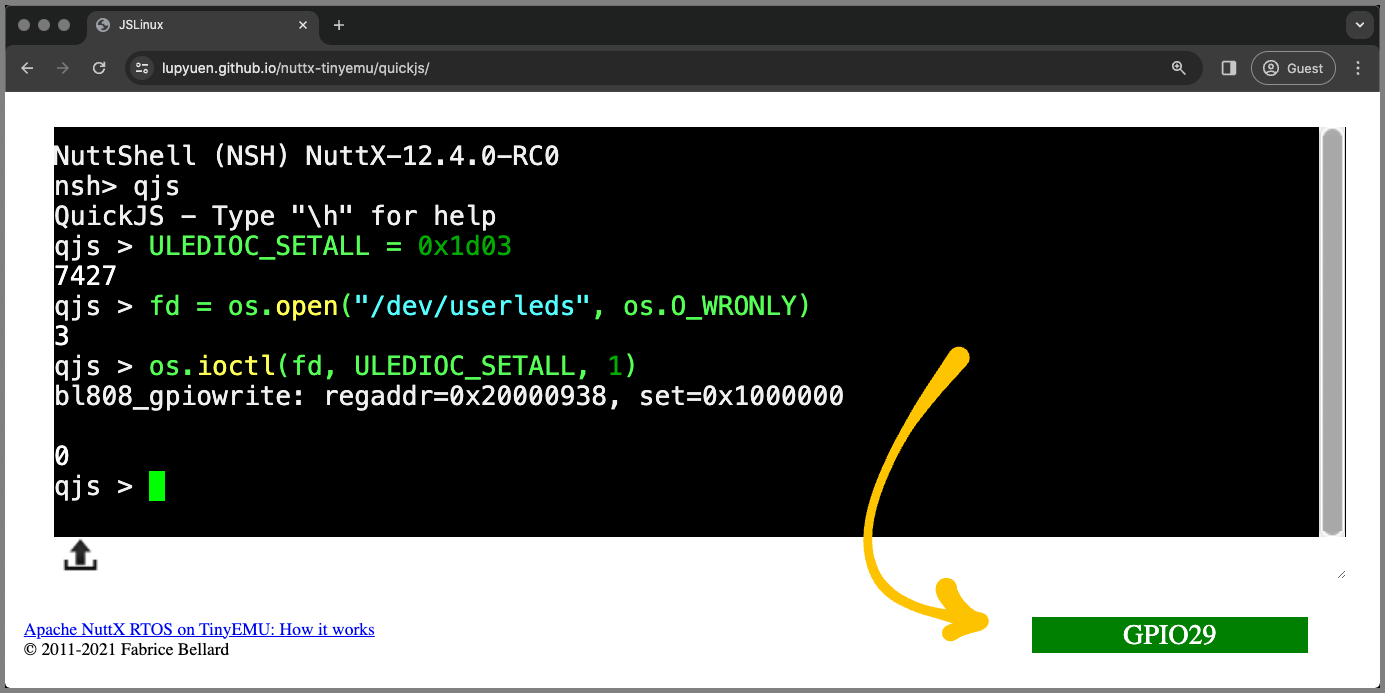Open a new tab with plus button
Screen dimensions: 1385x693
click(339, 25)
